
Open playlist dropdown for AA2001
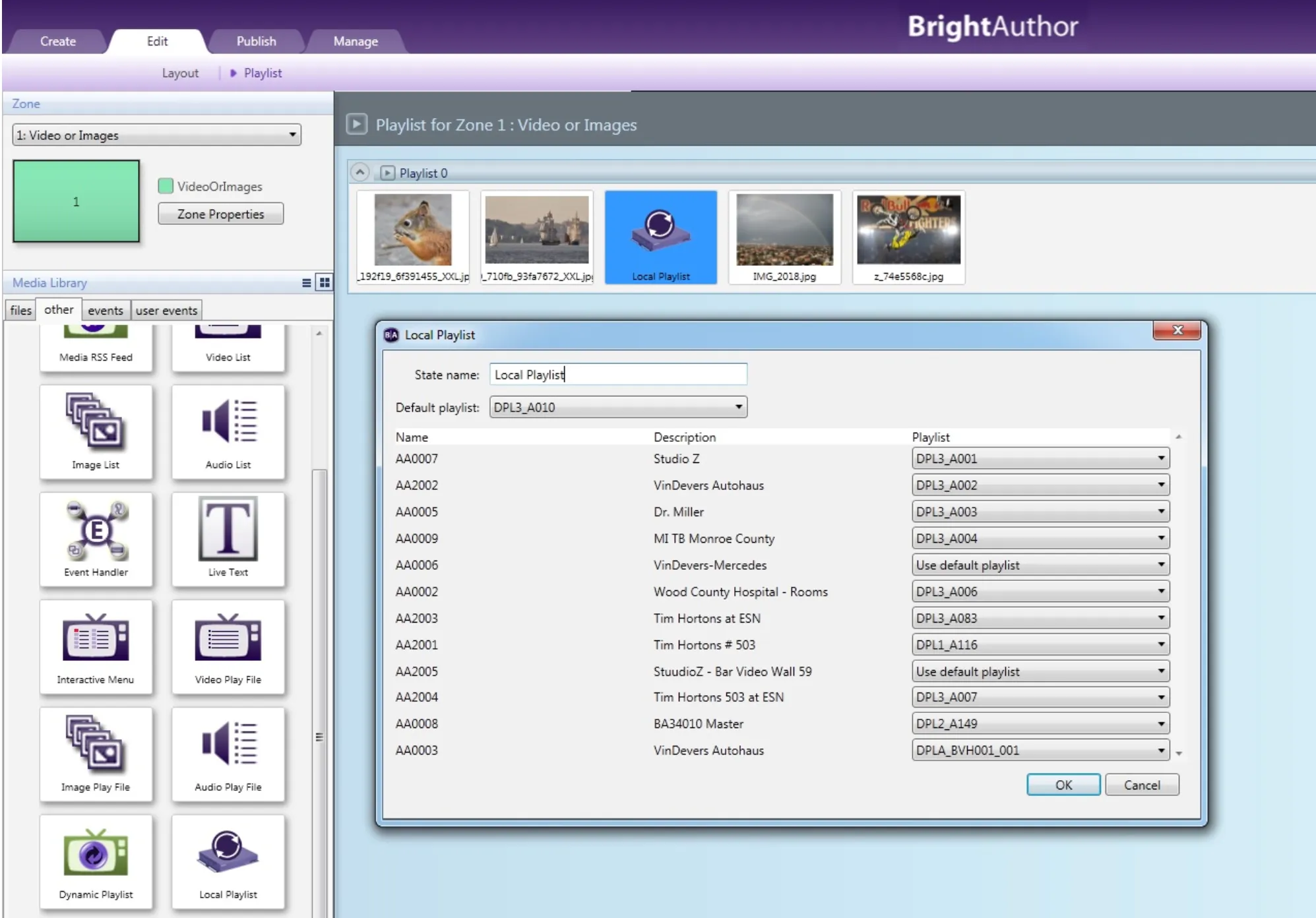[x=1040, y=644]
